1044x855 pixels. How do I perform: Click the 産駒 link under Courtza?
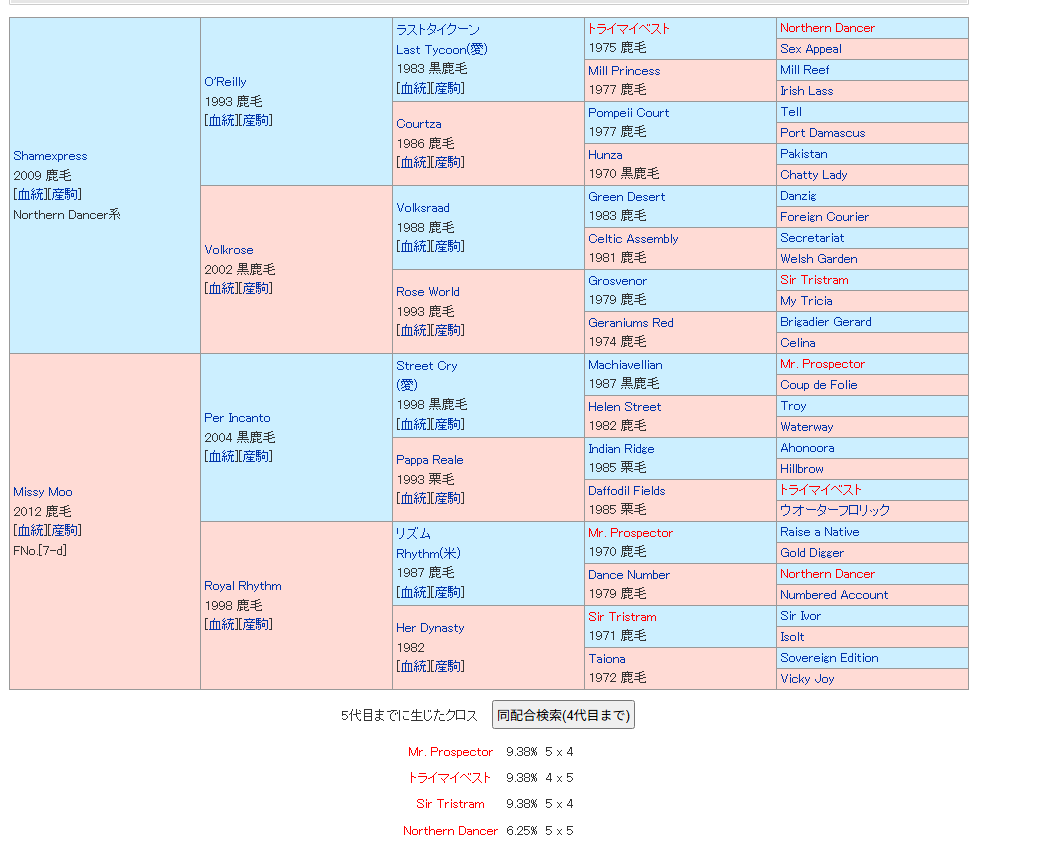click(x=448, y=162)
